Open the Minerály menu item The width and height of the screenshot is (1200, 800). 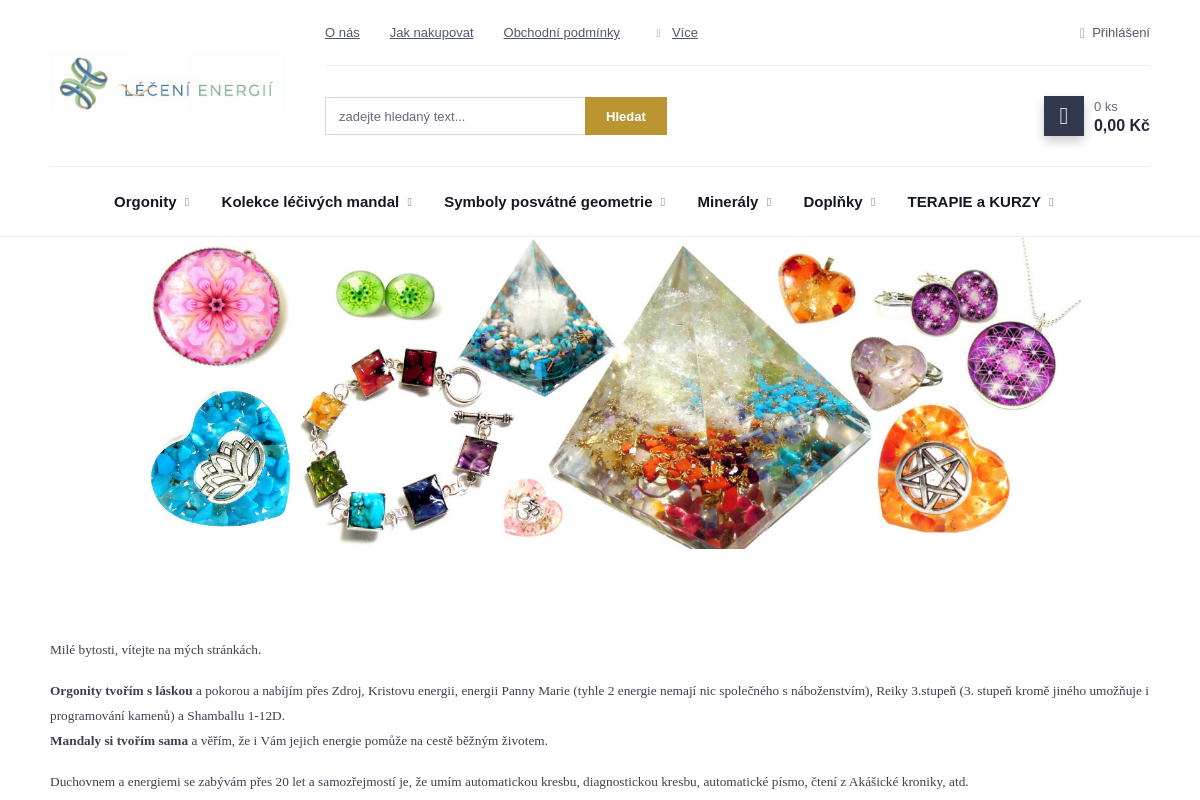[728, 202]
